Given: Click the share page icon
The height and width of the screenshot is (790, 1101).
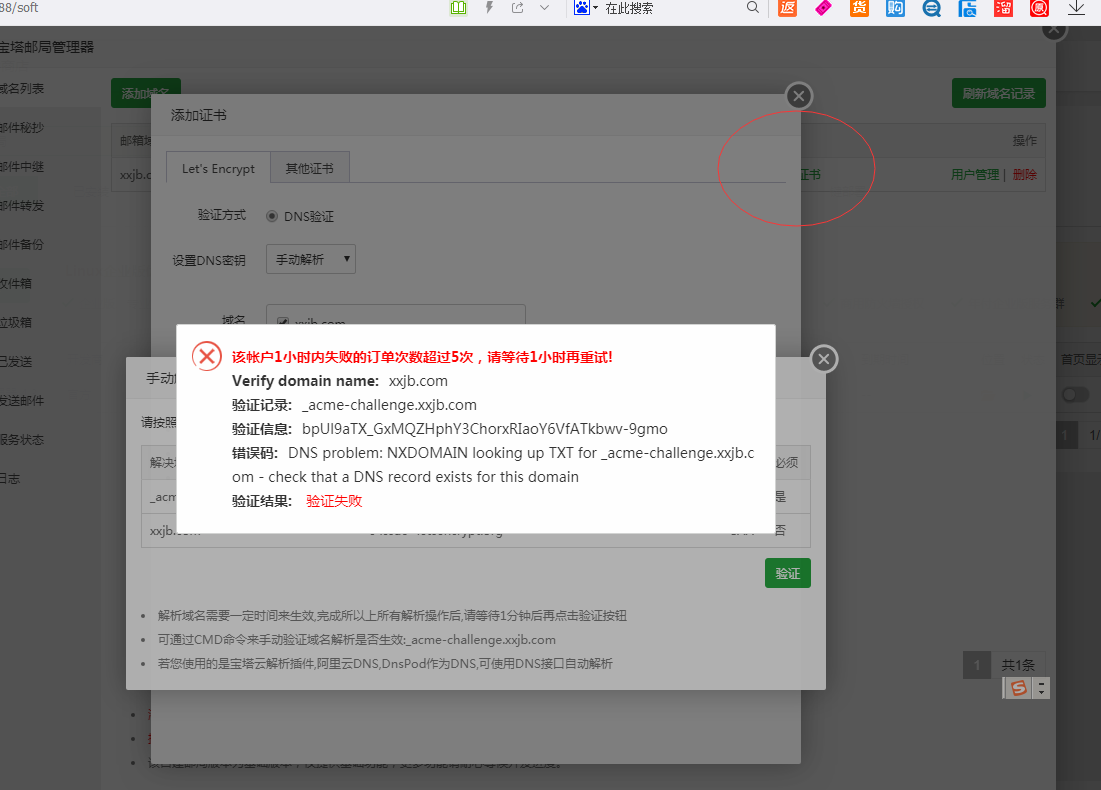Looking at the screenshot, I should [517, 8].
